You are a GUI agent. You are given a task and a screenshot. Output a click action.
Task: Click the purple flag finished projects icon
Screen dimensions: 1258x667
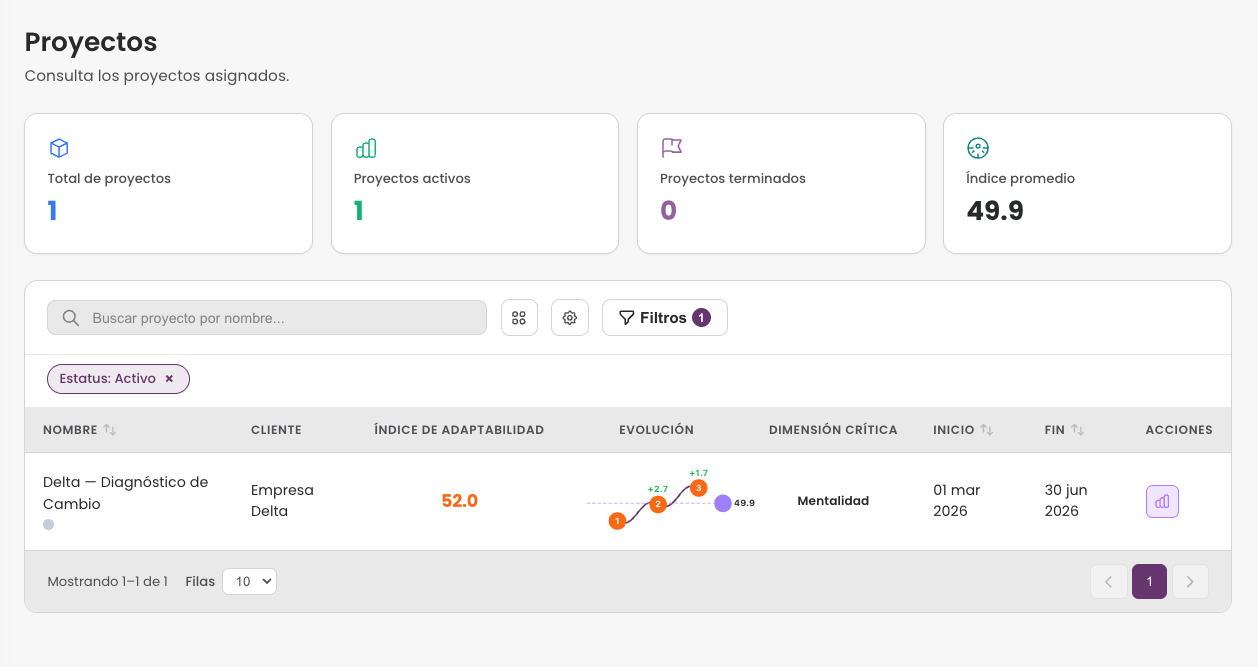(671, 148)
